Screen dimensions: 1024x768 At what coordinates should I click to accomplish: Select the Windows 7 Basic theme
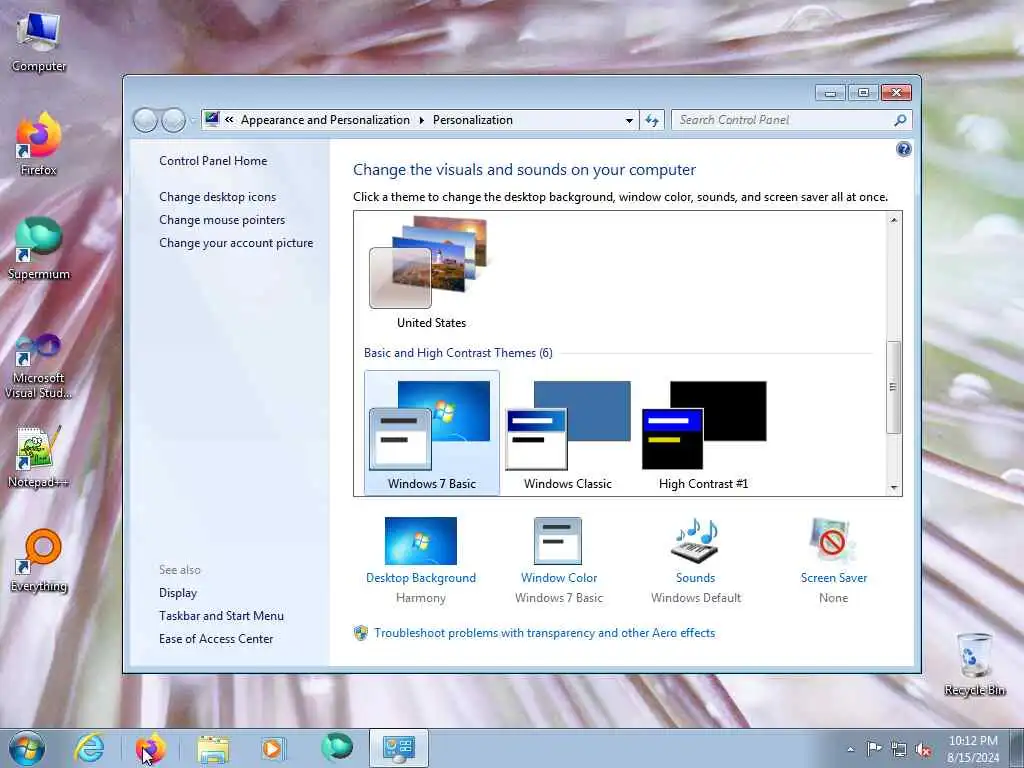point(432,433)
